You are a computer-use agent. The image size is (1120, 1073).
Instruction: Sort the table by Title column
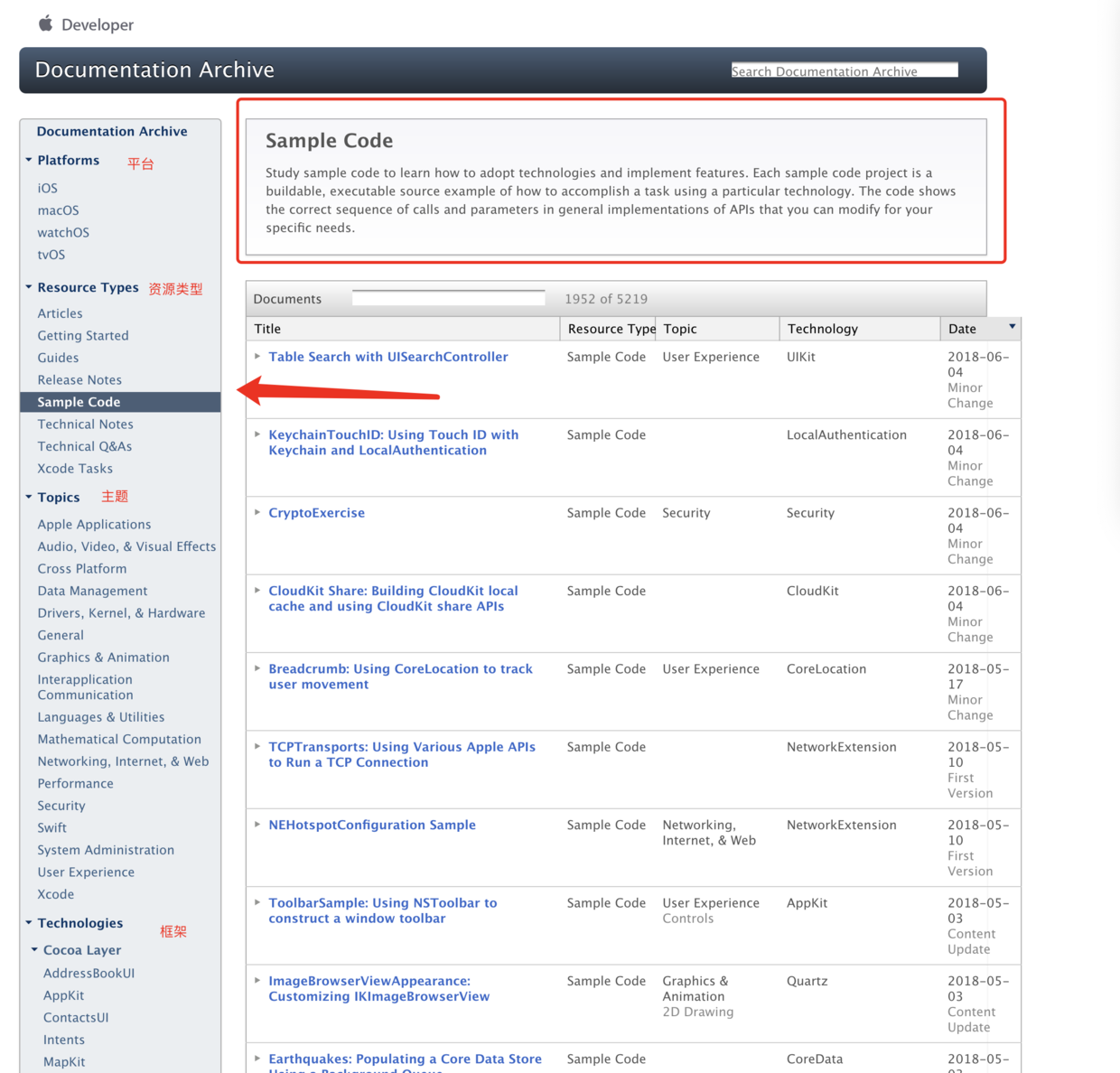click(x=403, y=329)
